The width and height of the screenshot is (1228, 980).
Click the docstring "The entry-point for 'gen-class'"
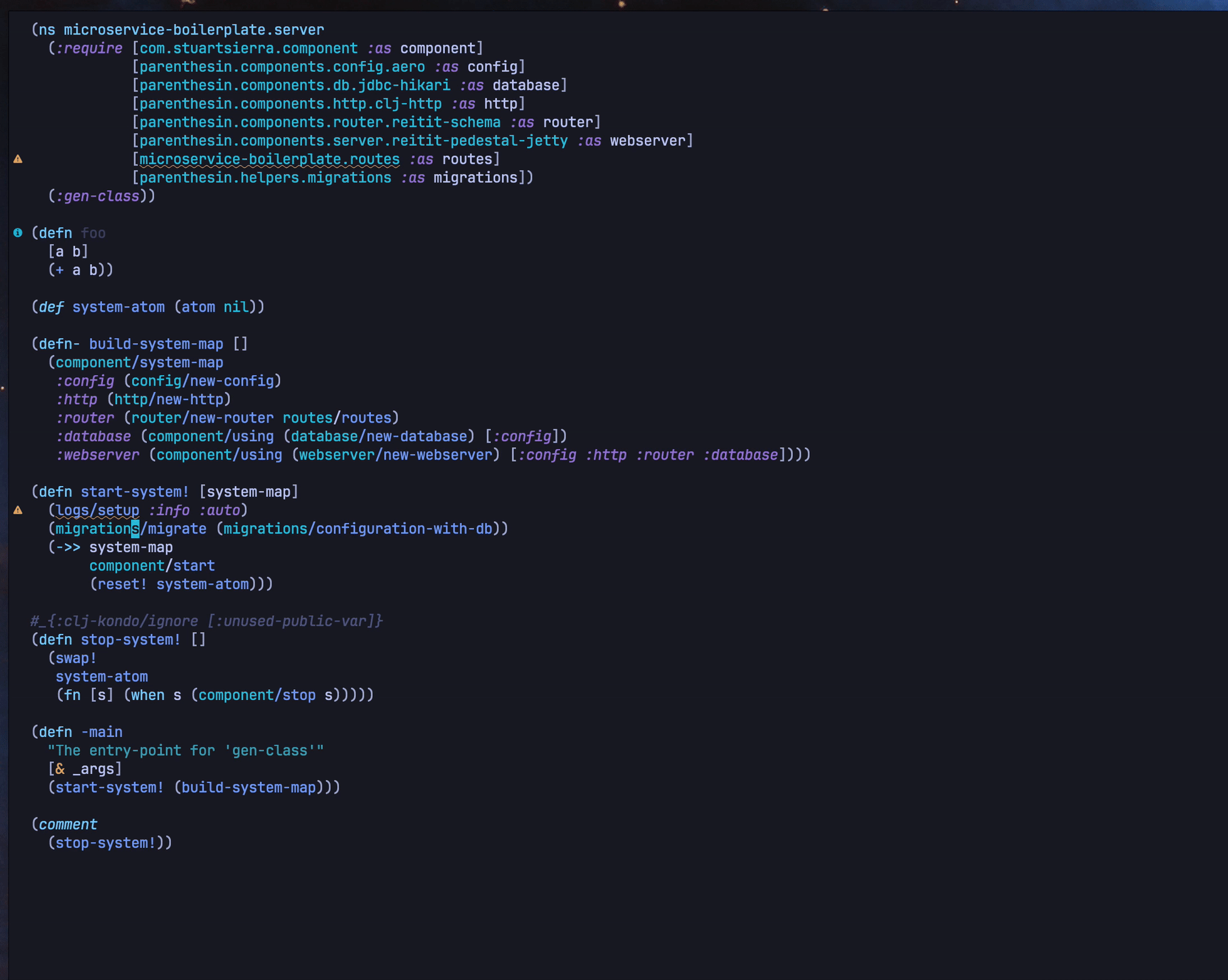pyautogui.click(x=185, y=751)
